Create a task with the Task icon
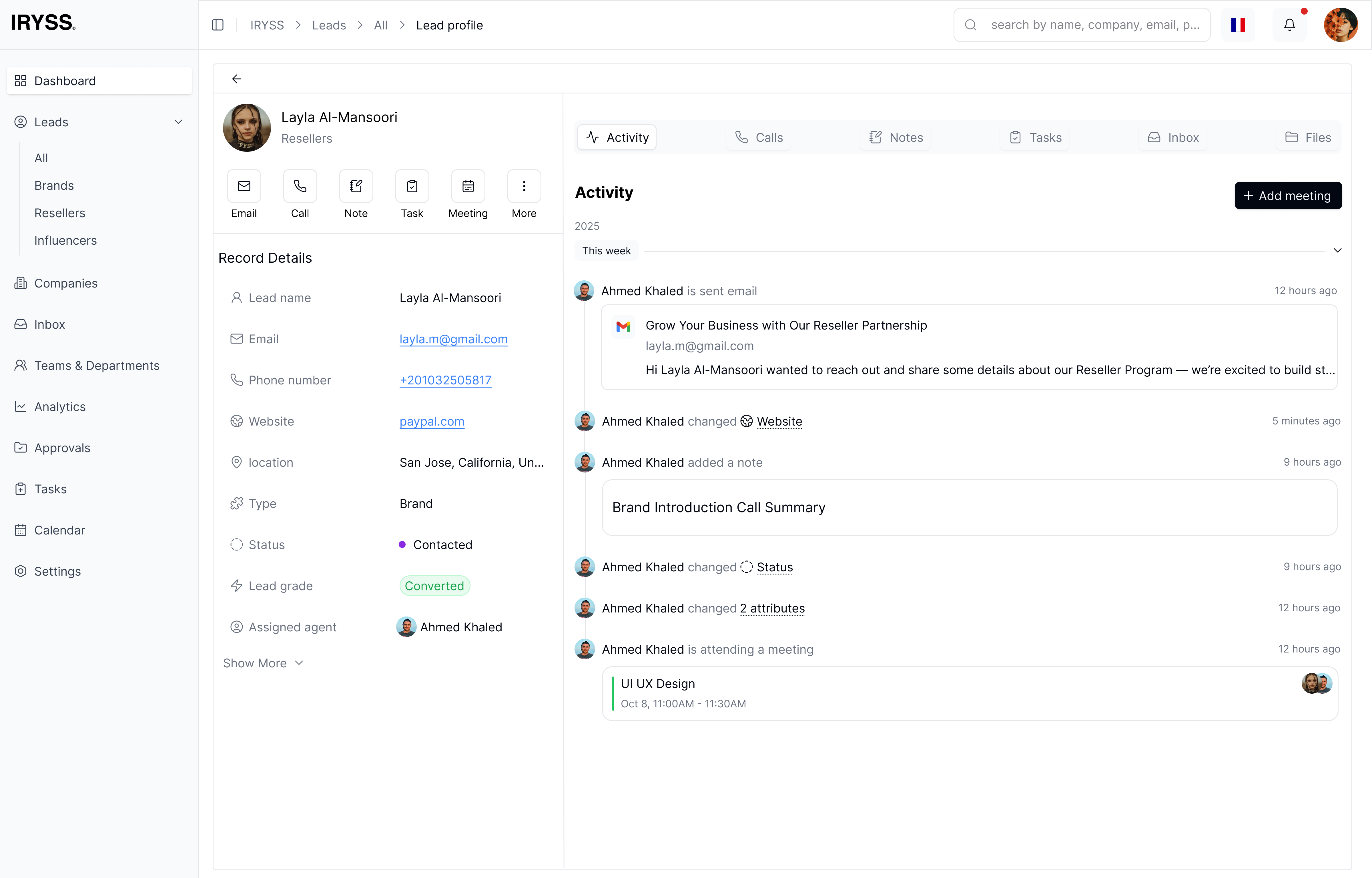This screenshot has width=1372, height=878. pyautogui.click(x=412, y=186)
